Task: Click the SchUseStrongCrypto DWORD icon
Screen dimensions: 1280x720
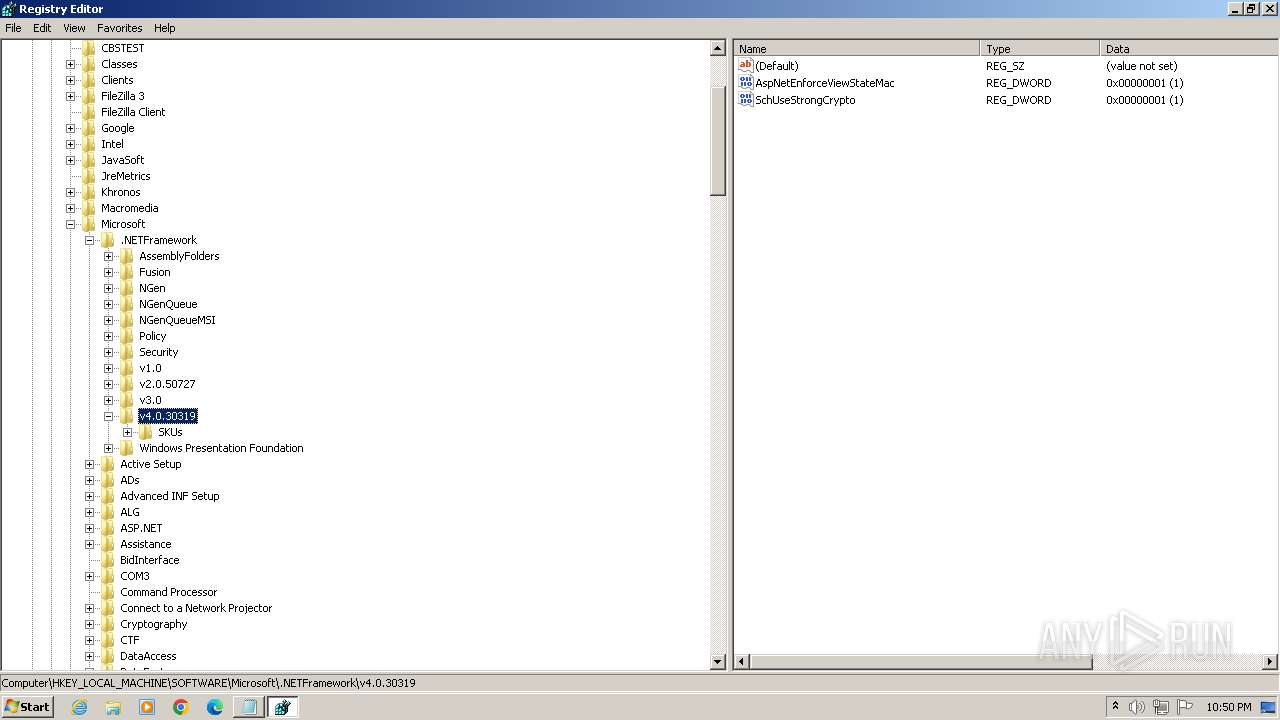Action: [745, 100]
